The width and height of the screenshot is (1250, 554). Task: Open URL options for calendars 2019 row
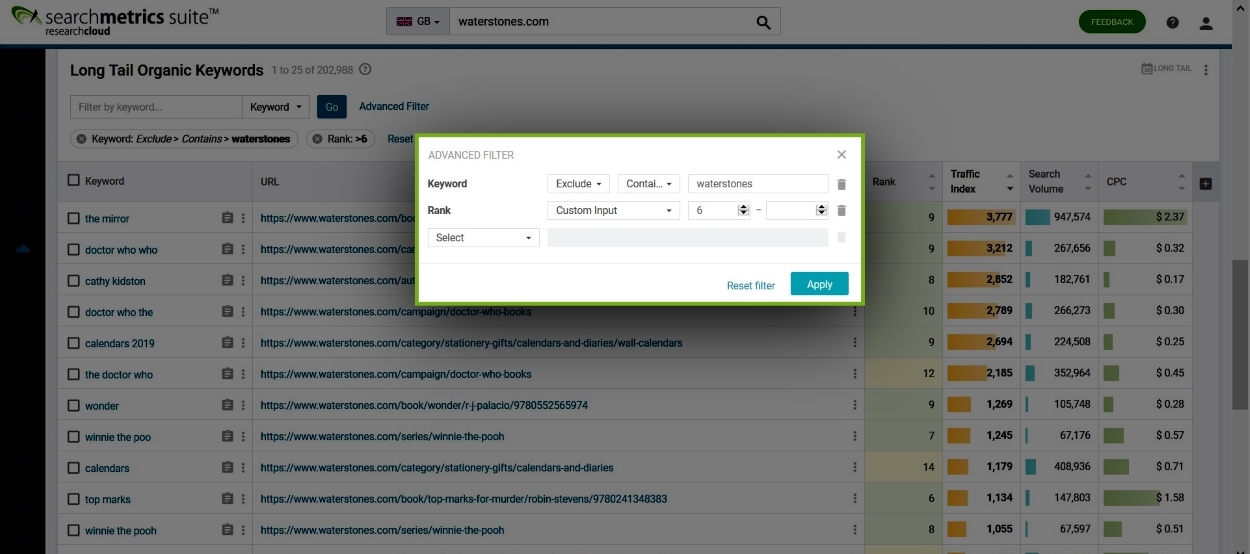[x=855, y=342]
